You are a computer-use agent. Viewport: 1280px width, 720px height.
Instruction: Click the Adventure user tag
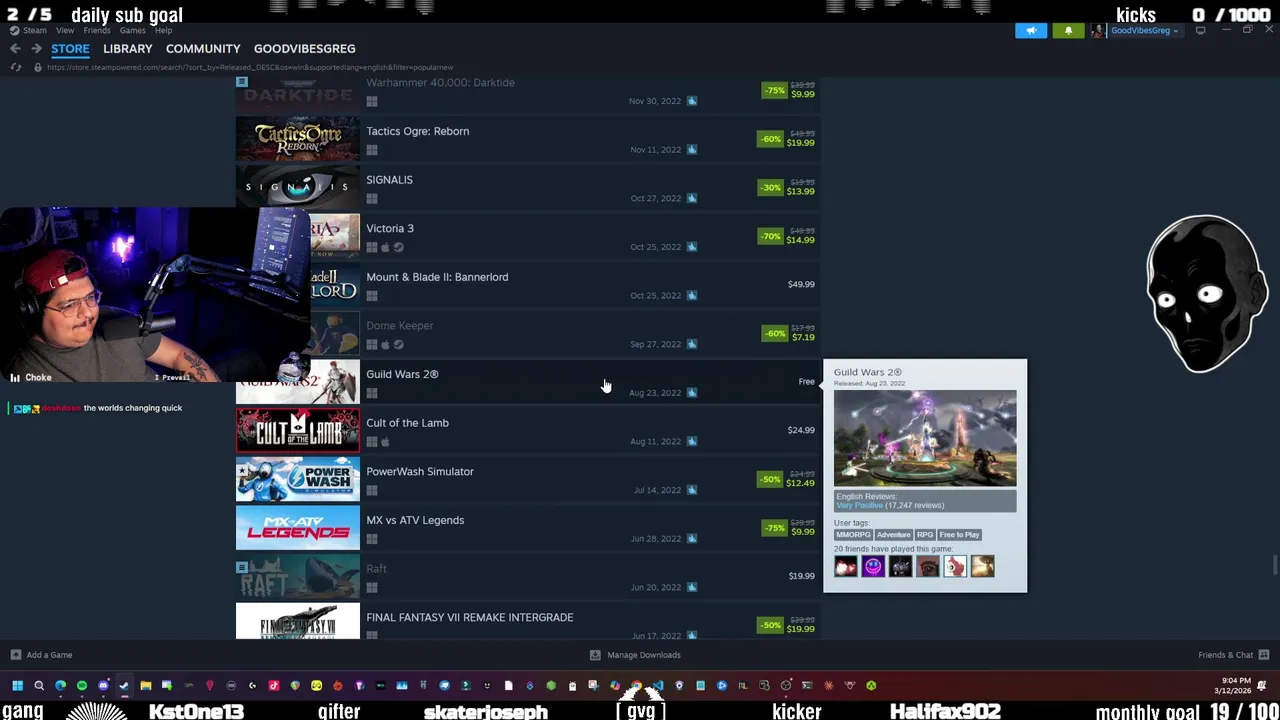[893, 535]
